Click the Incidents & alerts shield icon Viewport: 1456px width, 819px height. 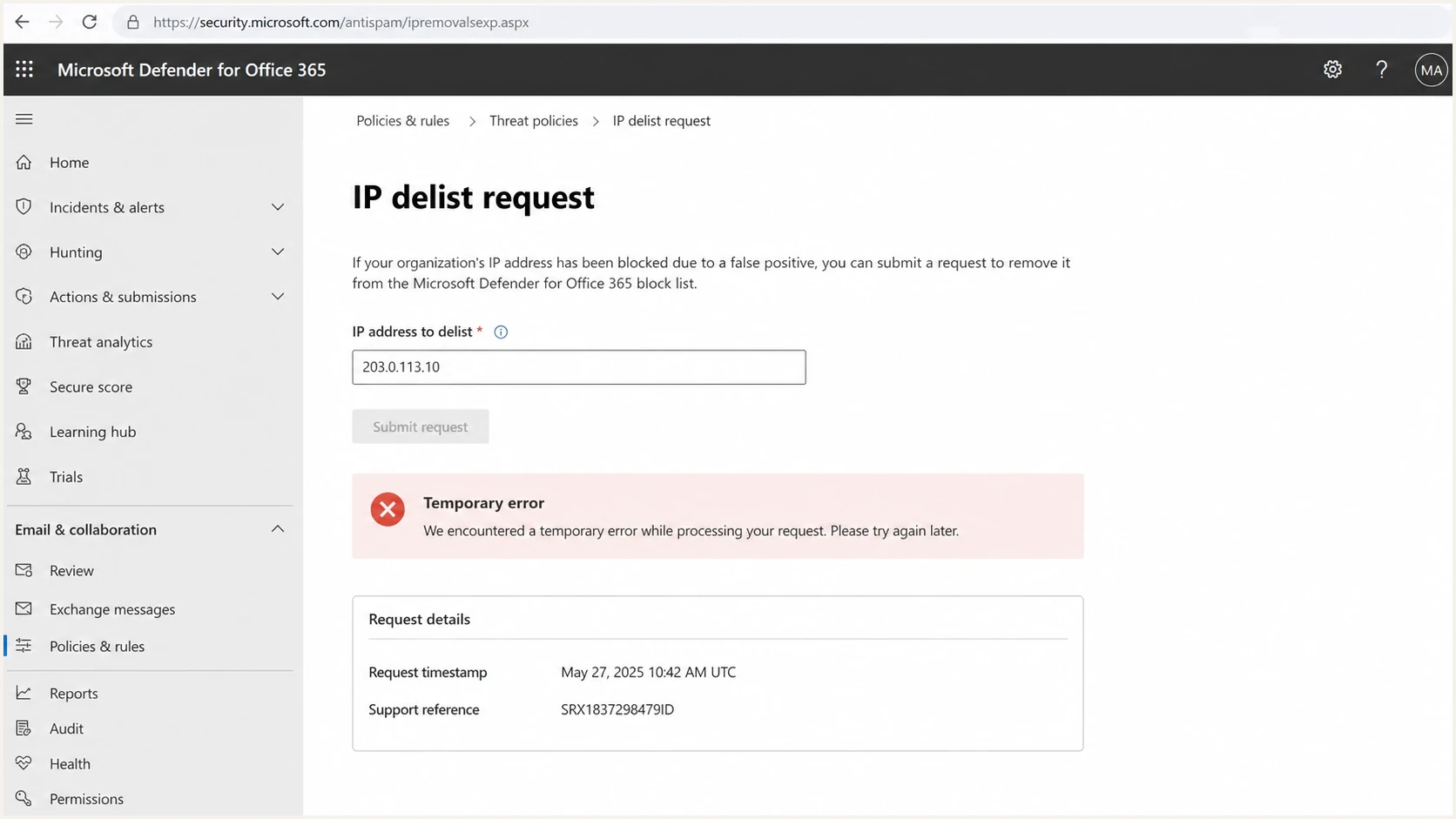(x=24, y=207)
